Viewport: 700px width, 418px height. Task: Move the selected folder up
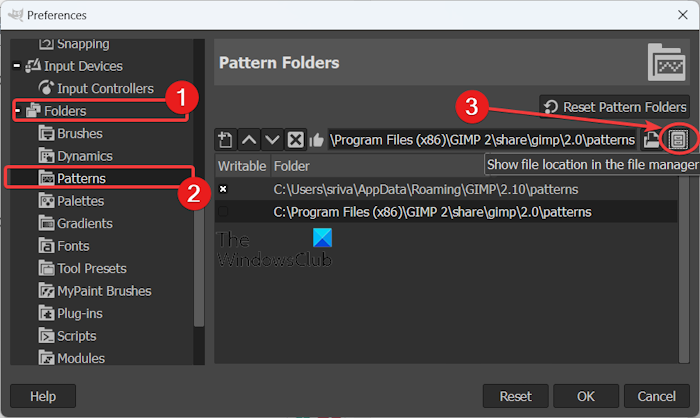click(x=249, y=140)
